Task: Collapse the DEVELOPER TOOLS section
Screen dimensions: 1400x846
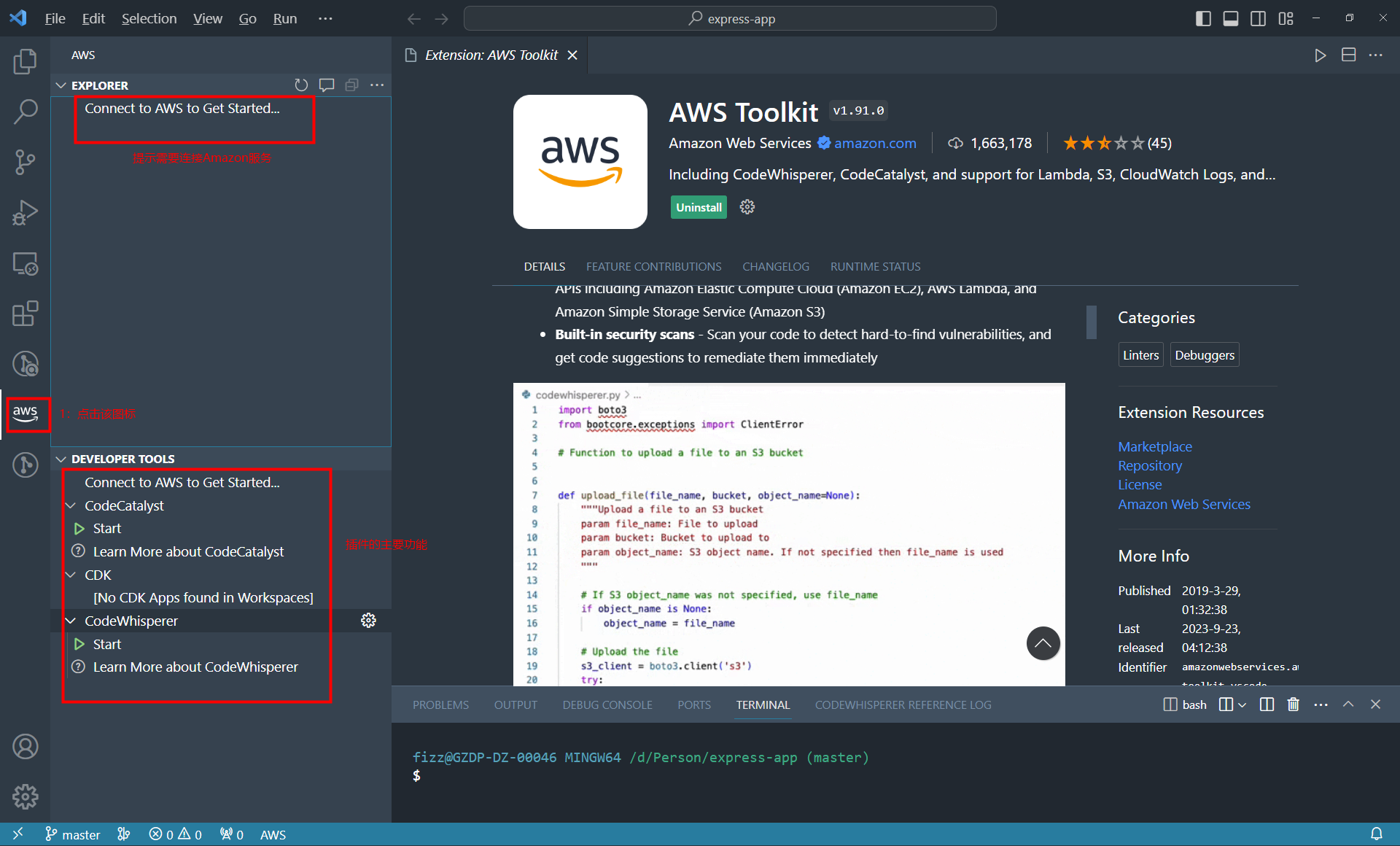Action: 61,459
